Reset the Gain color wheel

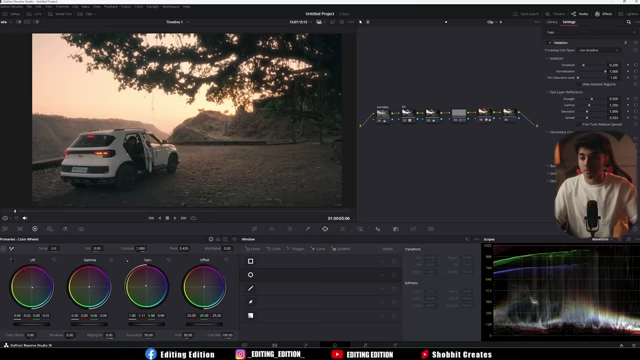point(169,260)
